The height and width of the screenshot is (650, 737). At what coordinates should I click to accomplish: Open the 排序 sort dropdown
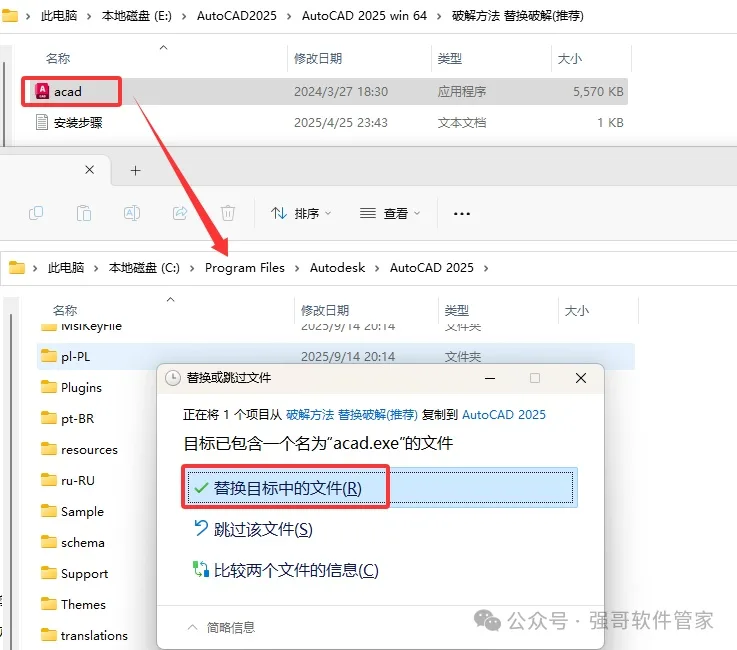pyautogui.click(x=301, y=213)
